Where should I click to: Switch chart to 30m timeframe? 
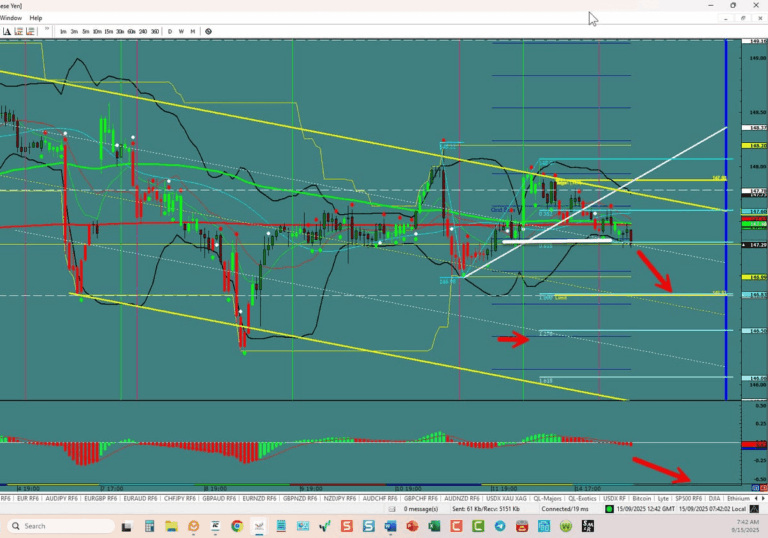pyautogui.click(x=120, y=31)
